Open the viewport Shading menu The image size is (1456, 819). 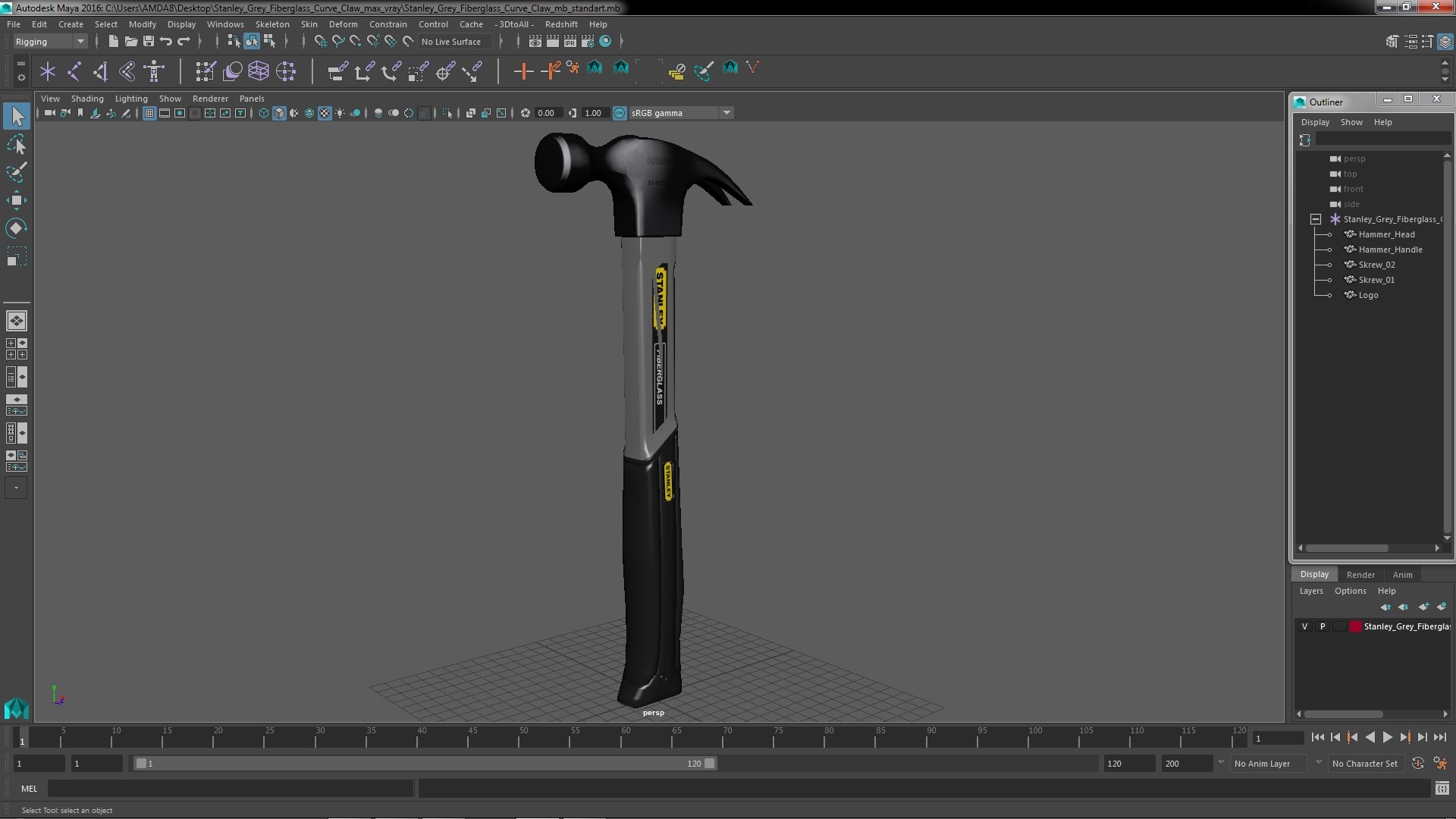87,99
